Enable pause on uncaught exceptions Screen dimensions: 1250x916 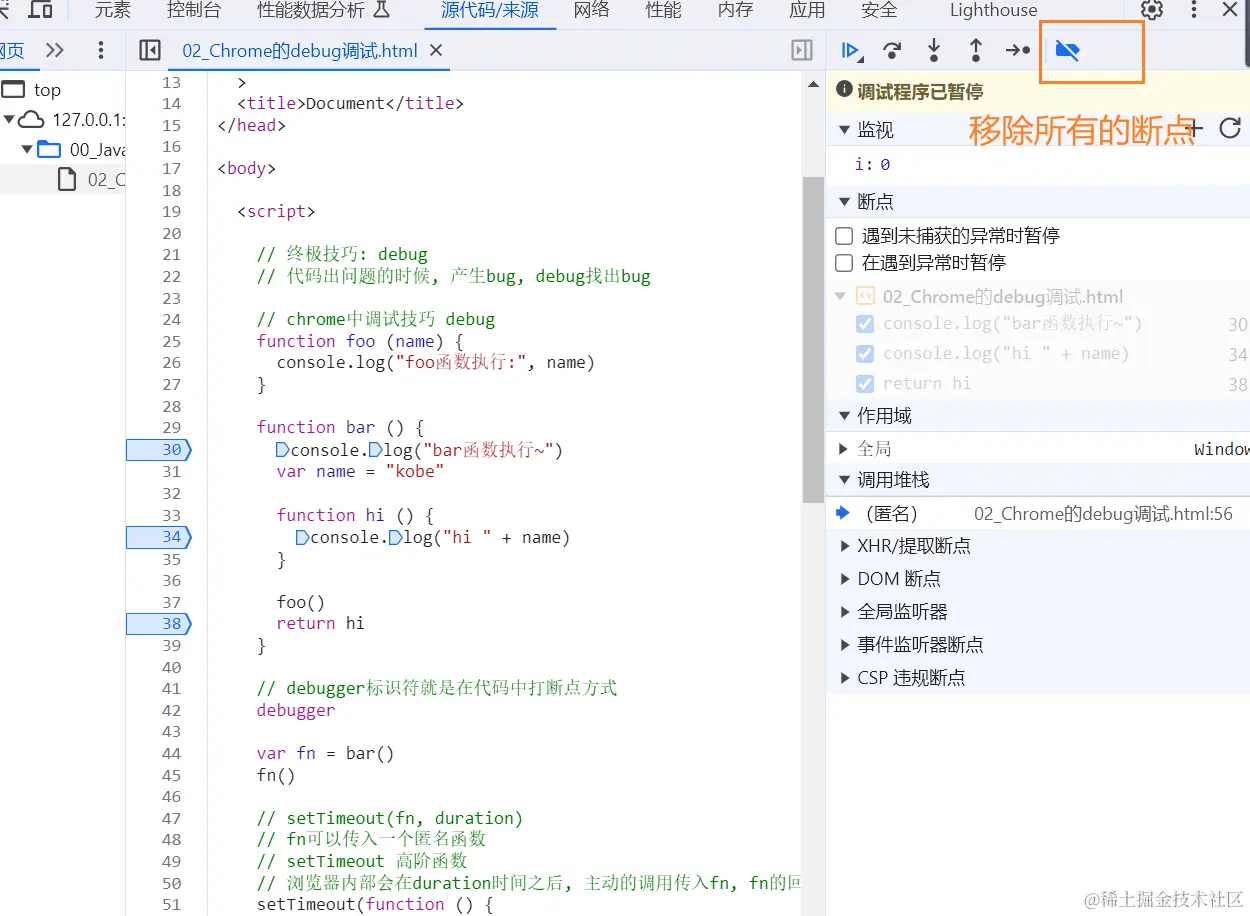844,236
